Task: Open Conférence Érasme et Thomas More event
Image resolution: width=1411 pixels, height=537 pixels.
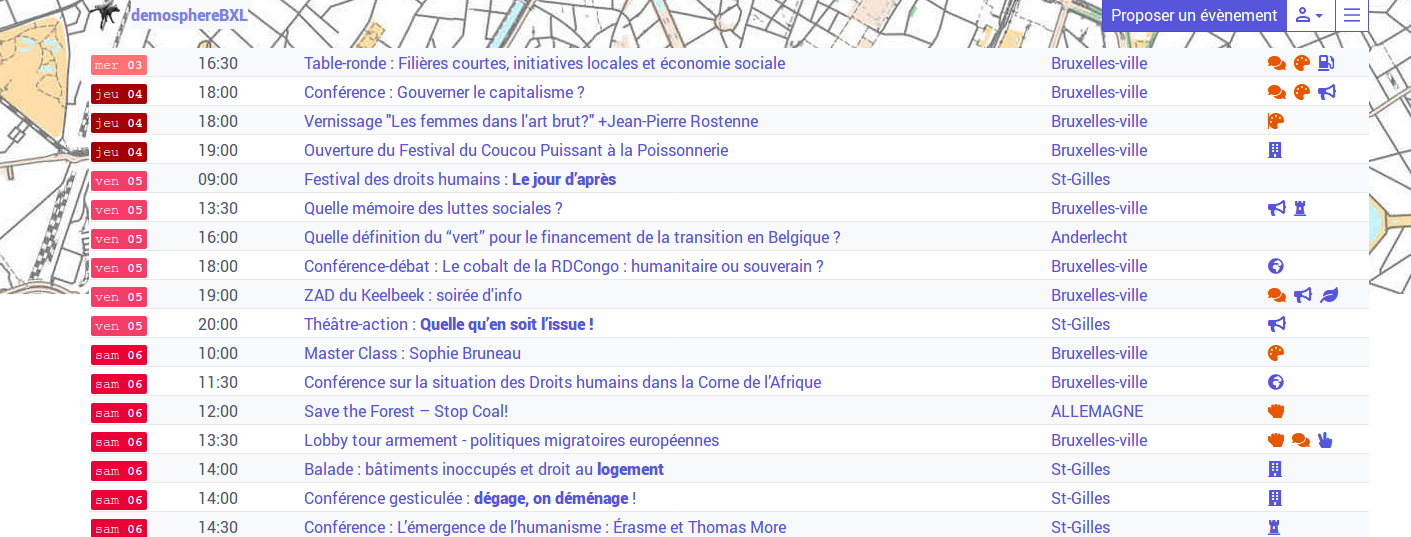Action: click(545, 527)
